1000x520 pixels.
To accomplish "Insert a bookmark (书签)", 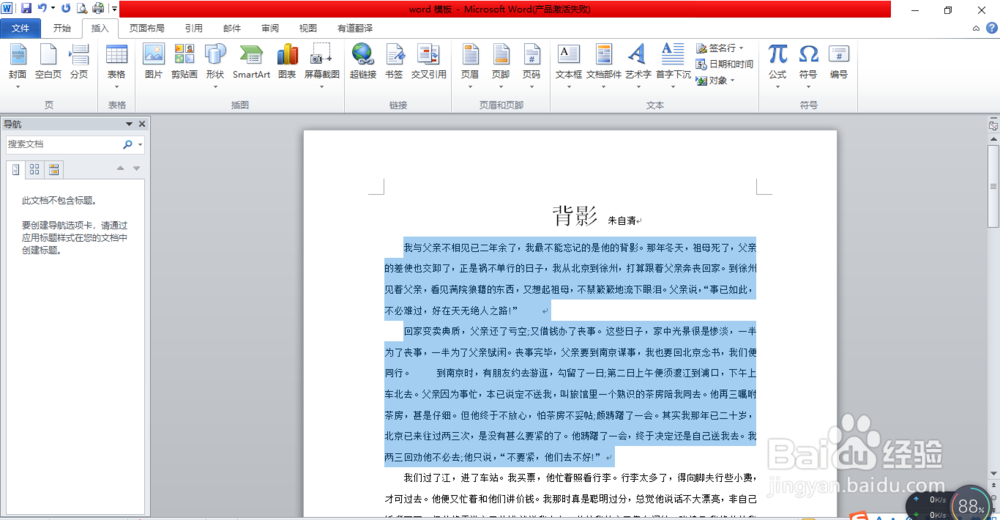I will (x=394, y=63).
